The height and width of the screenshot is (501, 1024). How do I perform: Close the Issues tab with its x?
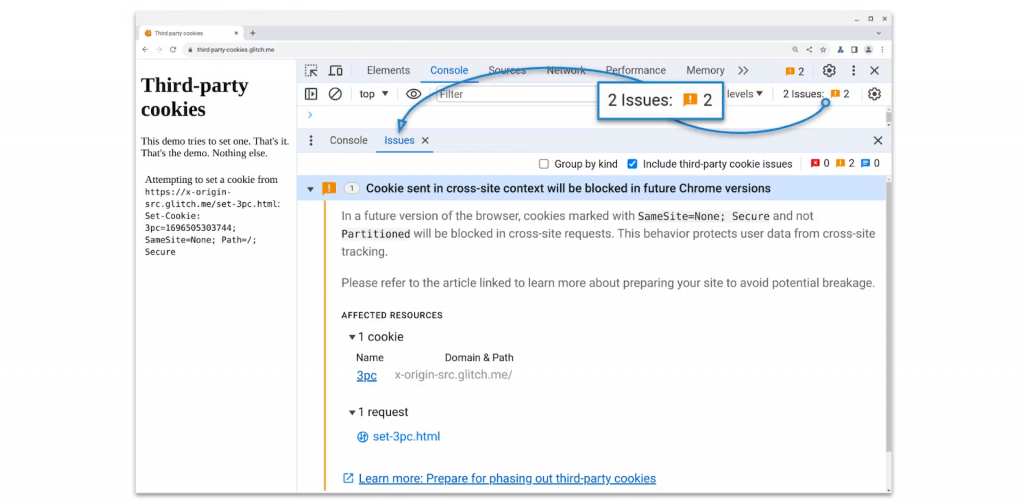pos(425,140)
